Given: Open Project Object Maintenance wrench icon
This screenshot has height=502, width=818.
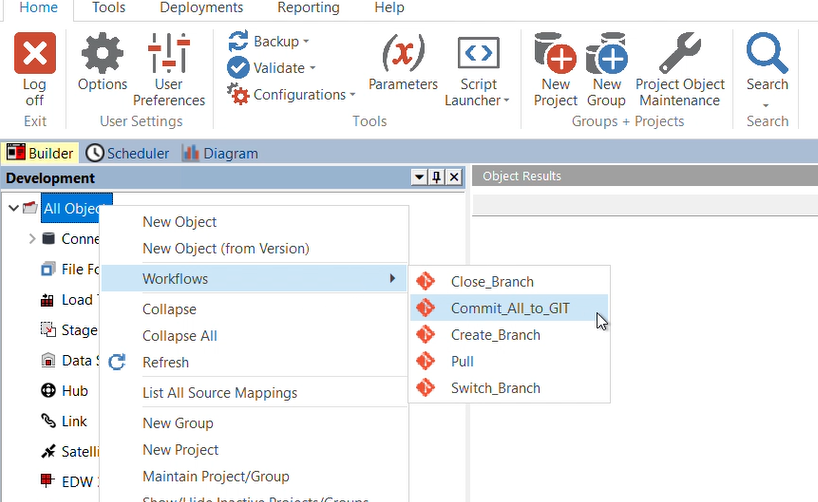Looking at the screenshot, I should click(x=679, y=53).
